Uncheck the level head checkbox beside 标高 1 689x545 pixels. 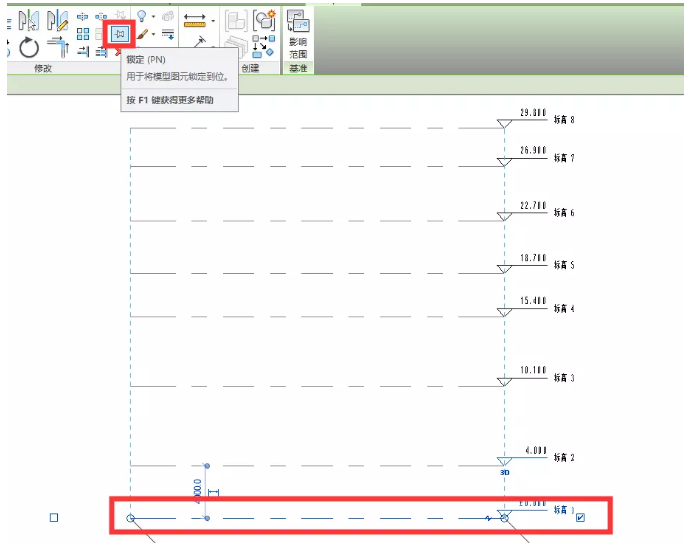[x=580, y=517]
